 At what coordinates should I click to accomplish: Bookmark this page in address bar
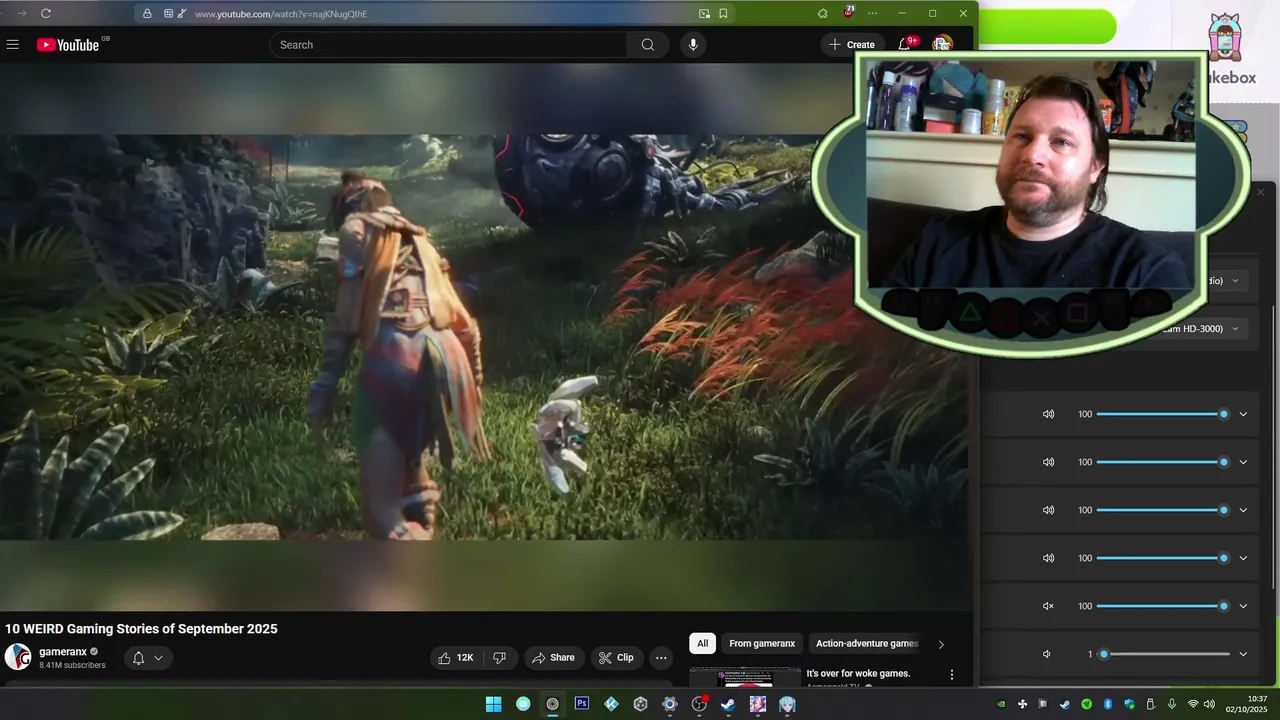point(723,14)
